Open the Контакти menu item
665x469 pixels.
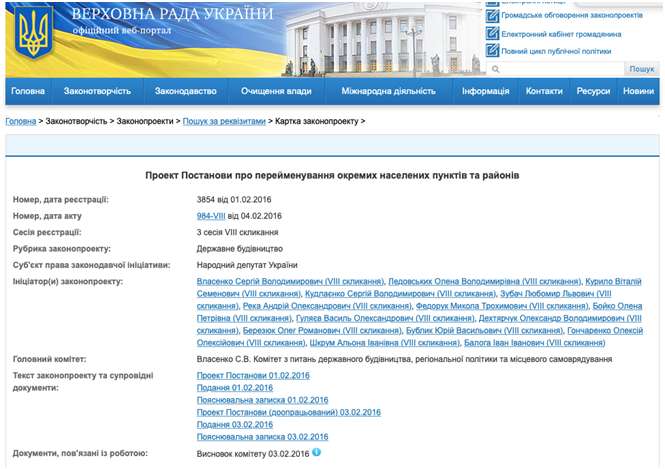coord(544,91)
